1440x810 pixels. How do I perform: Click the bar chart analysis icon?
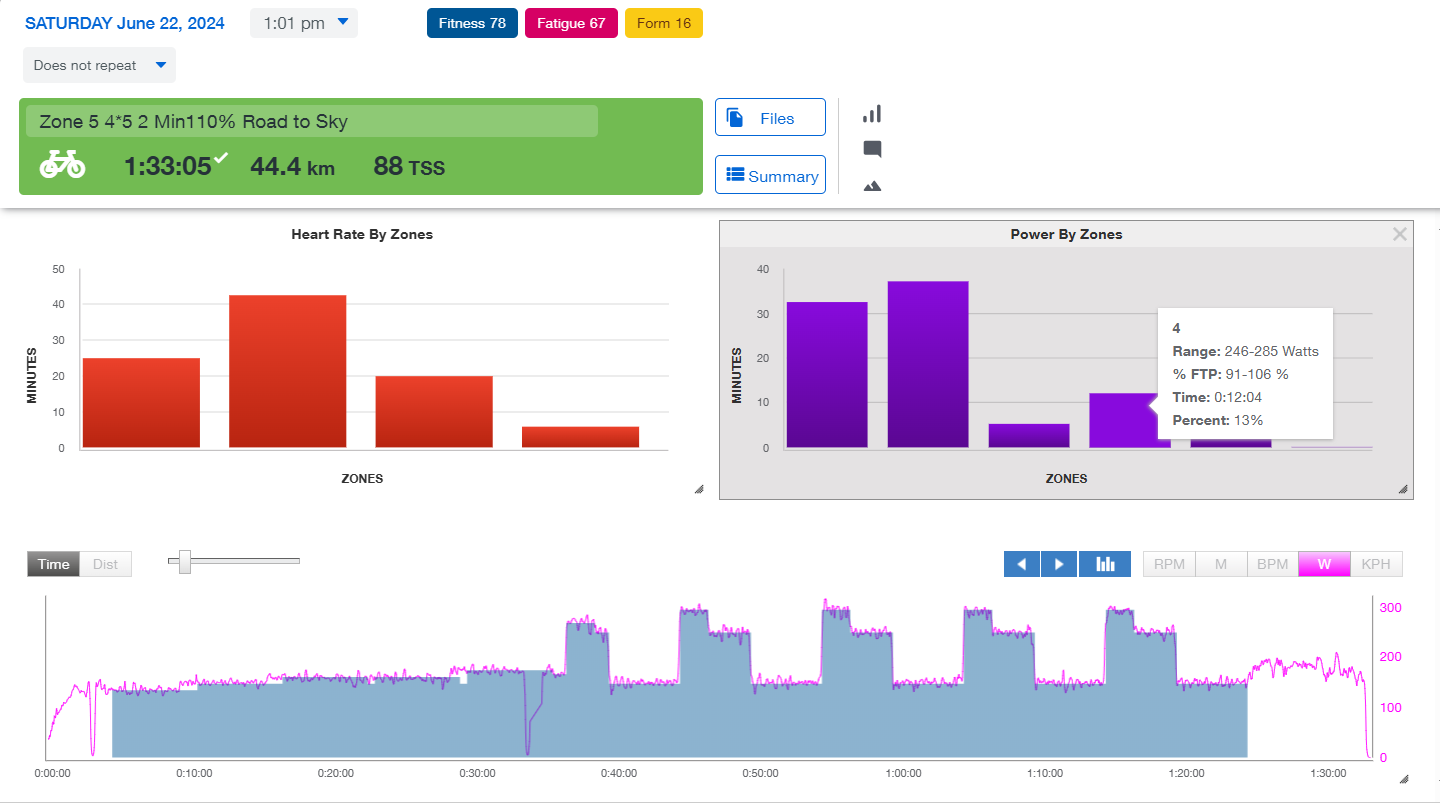[872, 114]
